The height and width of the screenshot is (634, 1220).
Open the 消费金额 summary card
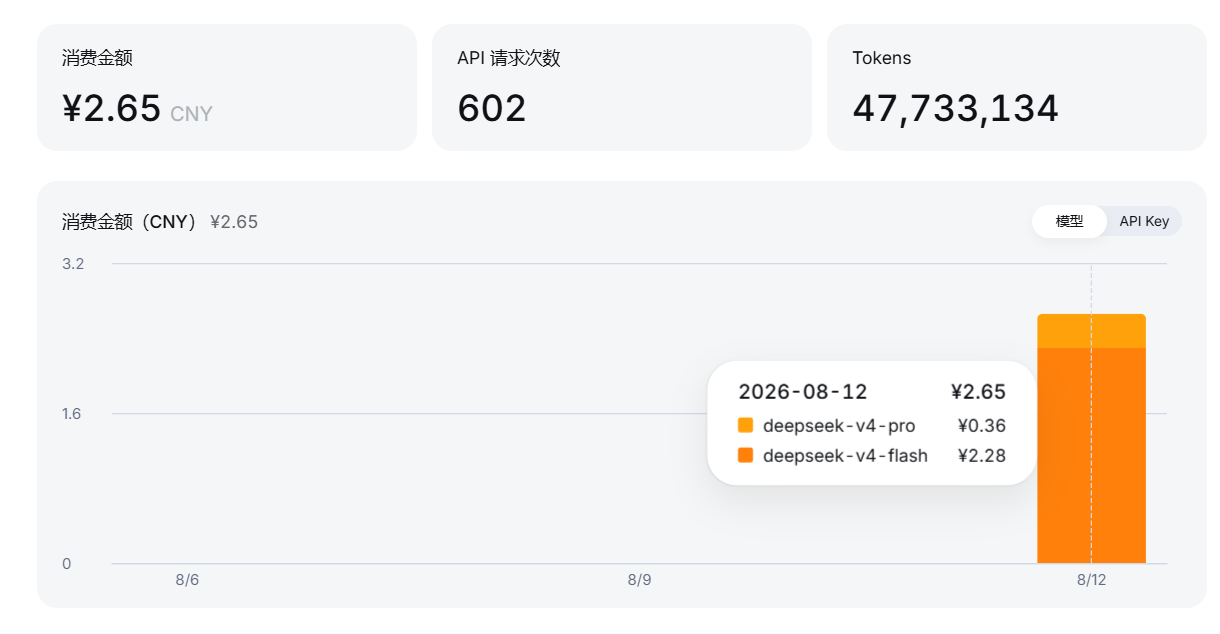point(227,87)
